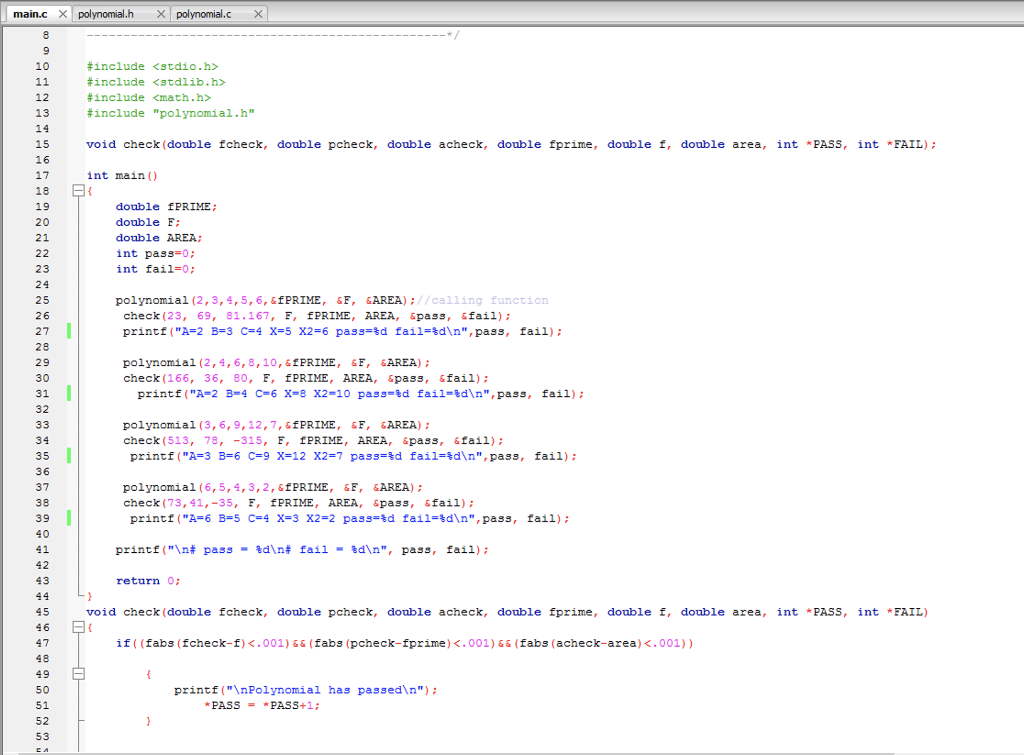Image resolution: width=1024 pixels, height=755 pixels.
Task: Click the green change marker beside line 27
Action: tap(69, 330)
